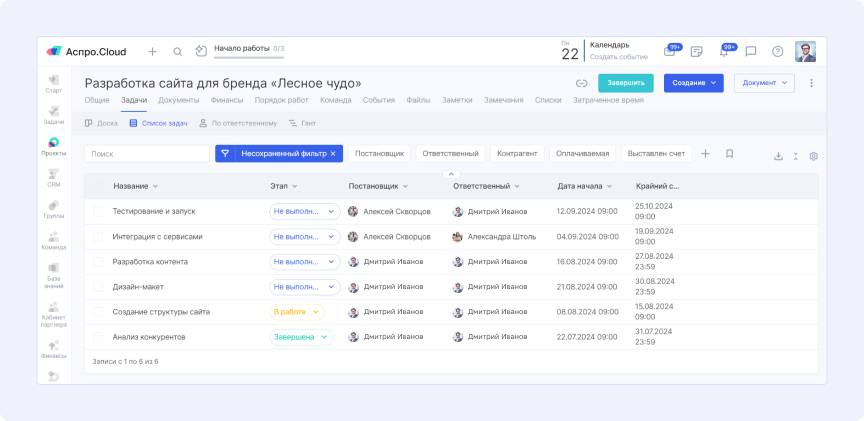Expand the Создание dropdown button
This screenshot has height=421, width=864.
[x=692, y=84]
